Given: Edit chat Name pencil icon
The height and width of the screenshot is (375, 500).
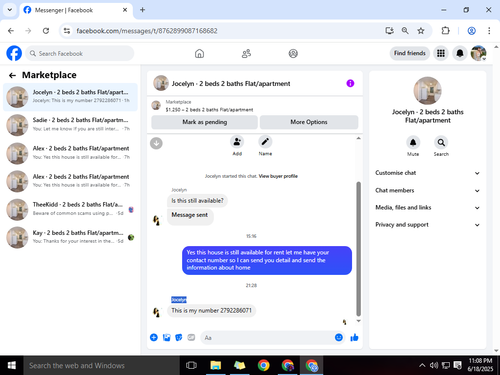Looking at the screenshot, I should point(265,142).
